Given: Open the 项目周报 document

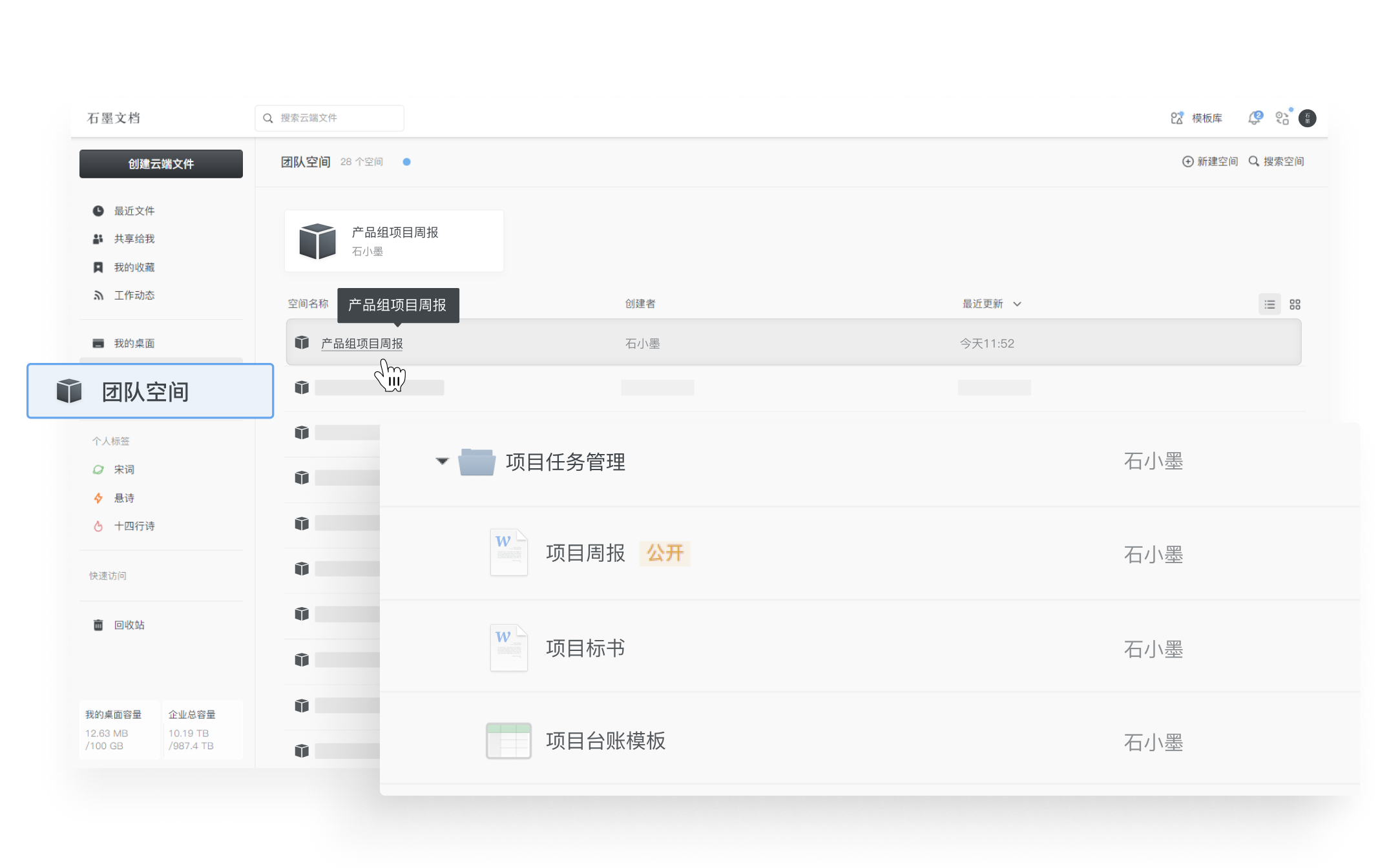Looking at the screenshot, I should (585, 553).
